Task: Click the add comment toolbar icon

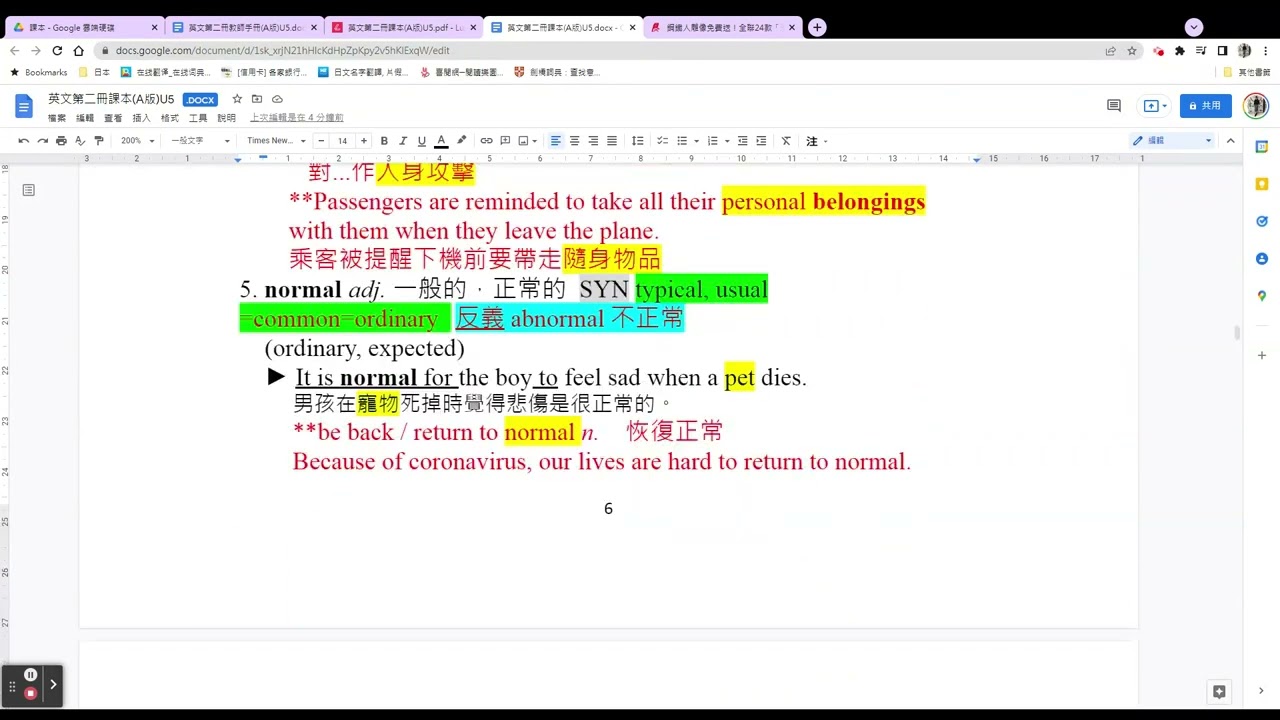Action: point(505,141)
